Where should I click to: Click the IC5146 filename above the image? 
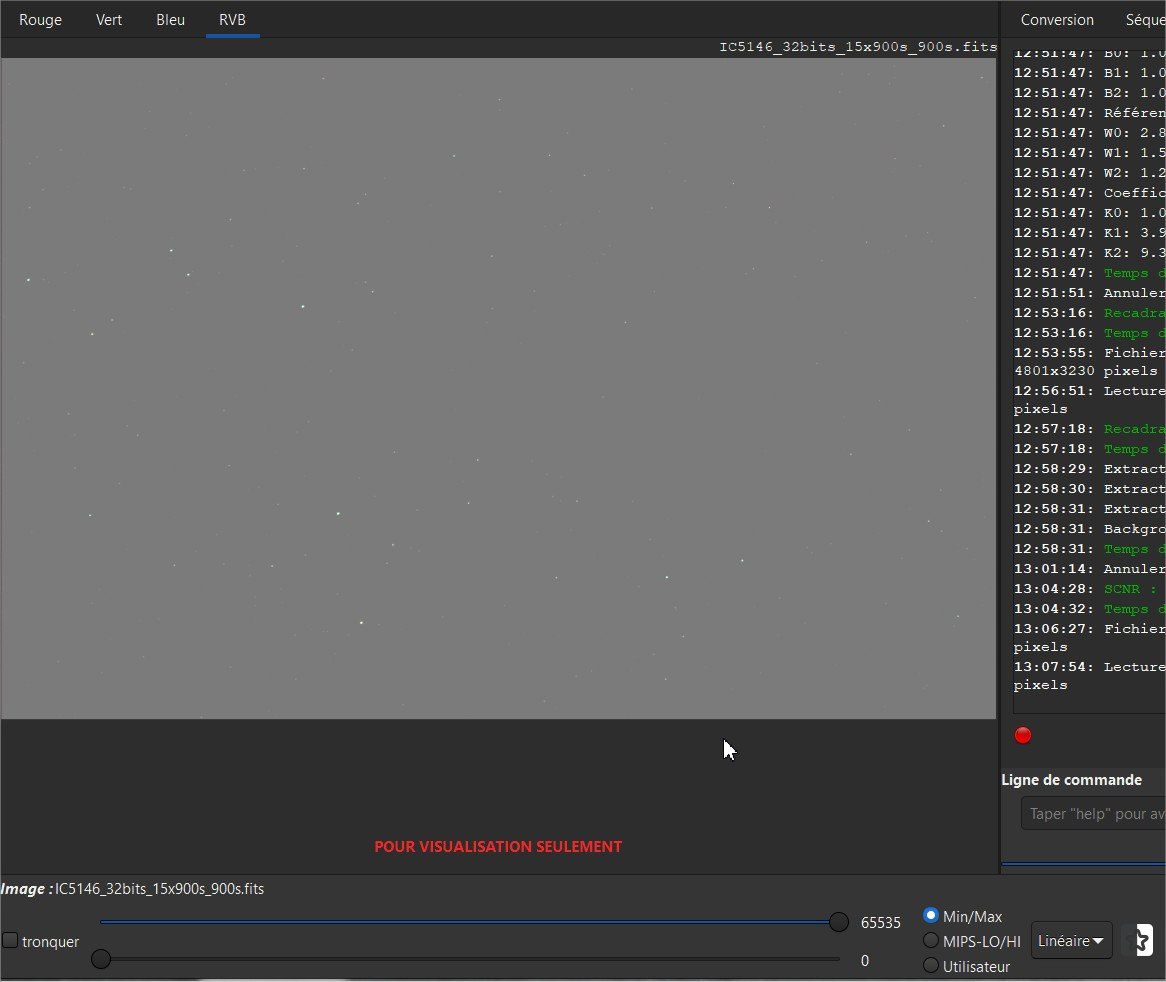(x=858, y=47)
